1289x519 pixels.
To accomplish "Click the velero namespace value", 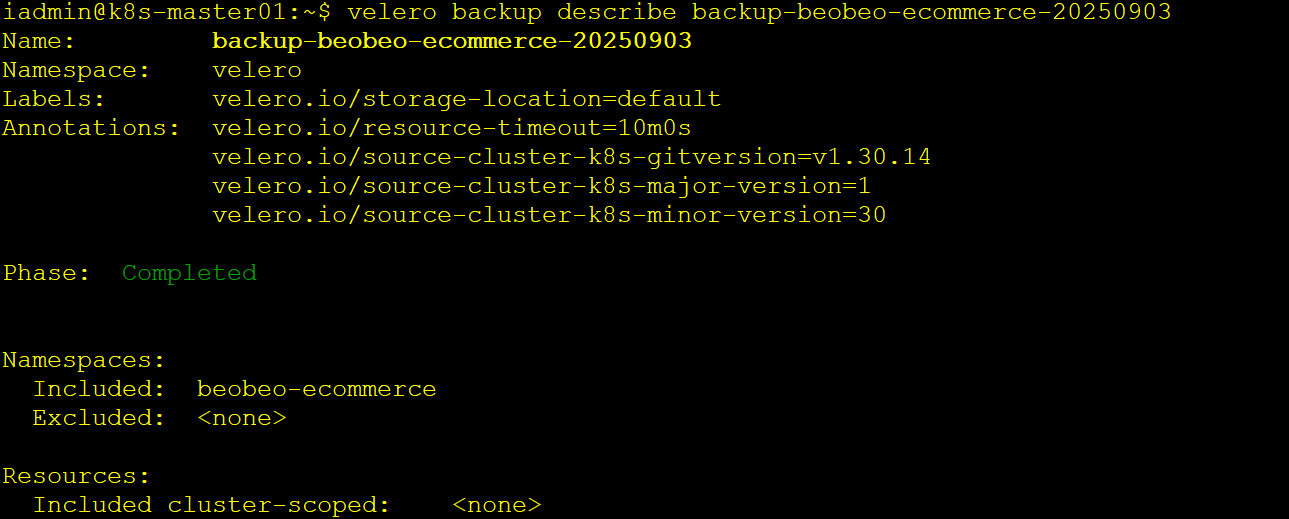I will [x=257, y=70].
